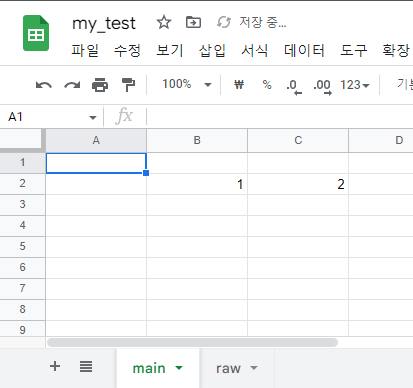
Task: Select row 4 header
Action: pos(22,226)
